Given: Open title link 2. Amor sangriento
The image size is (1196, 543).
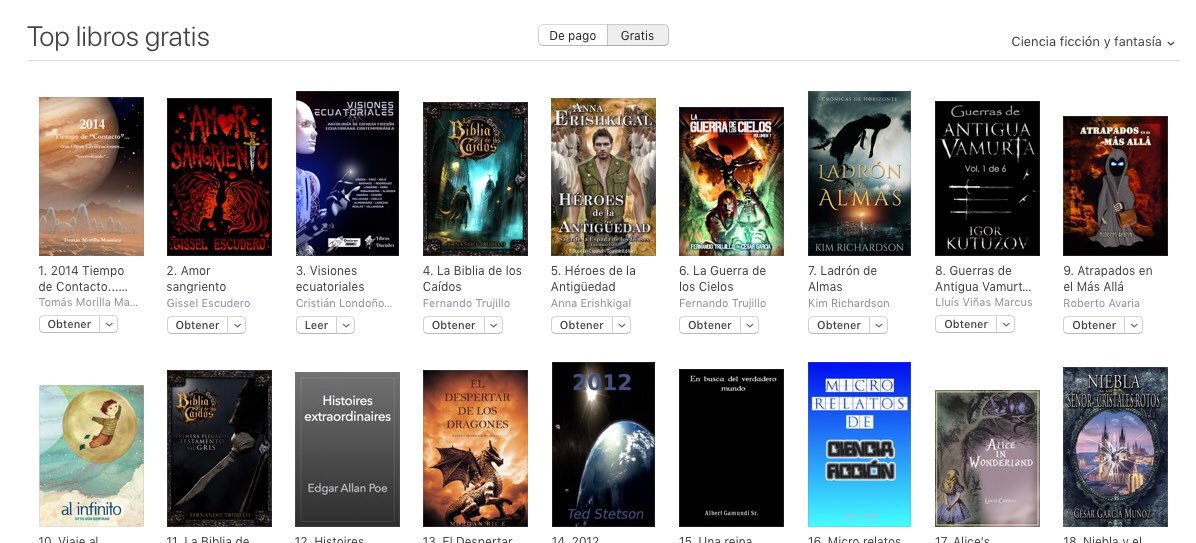Looking at the screenshot, I should click(x=196, y=278).
